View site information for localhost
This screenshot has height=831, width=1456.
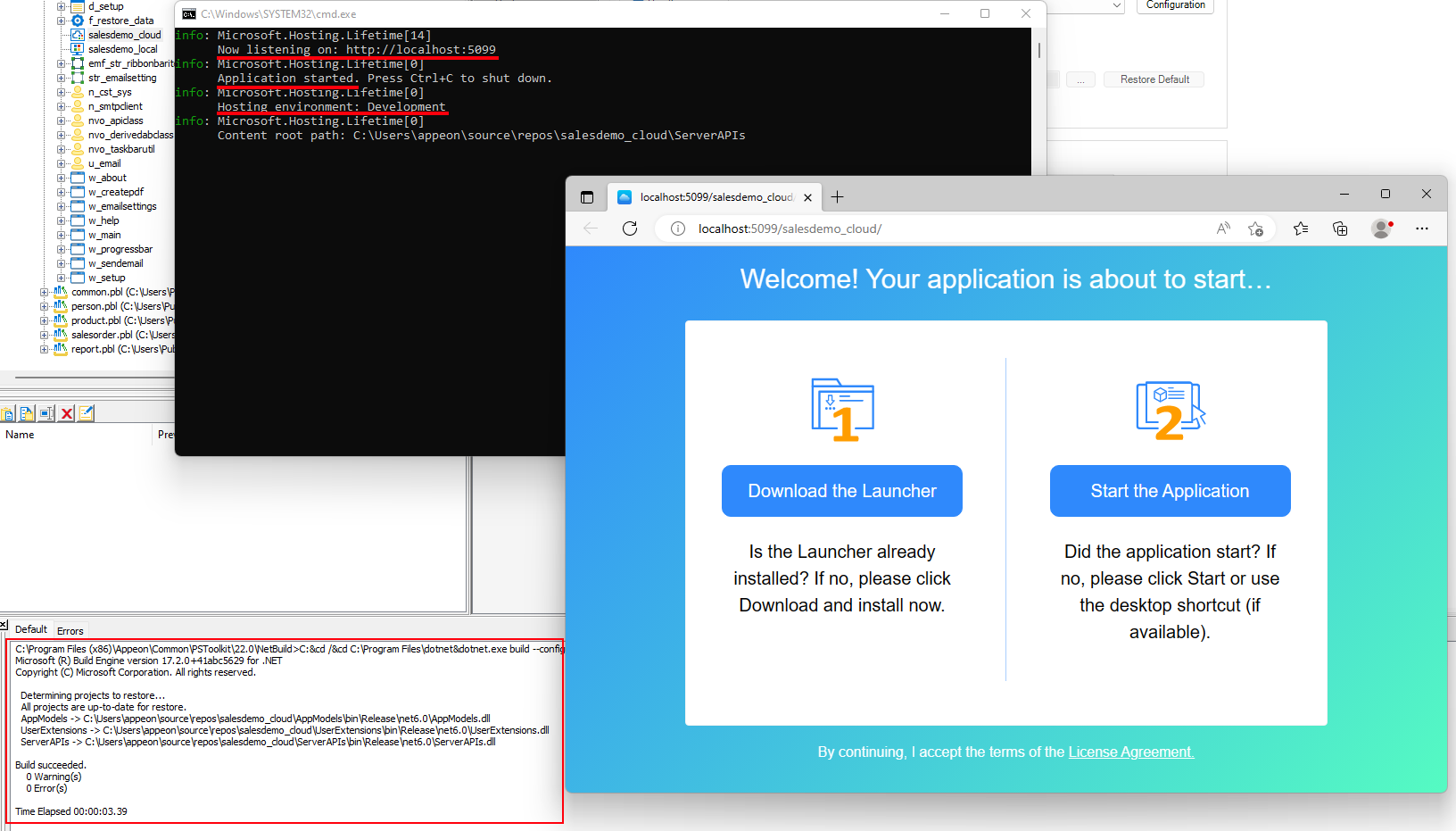[678, 229]
